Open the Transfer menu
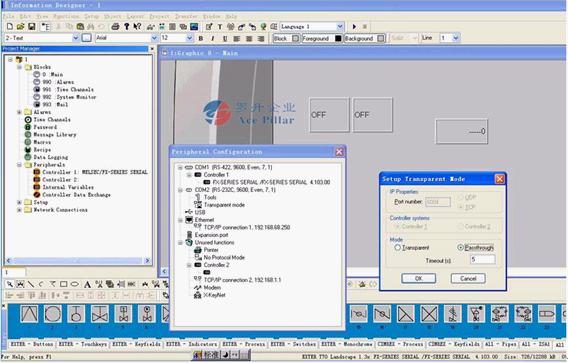The image size is (568, 363). tap(186, 16)
